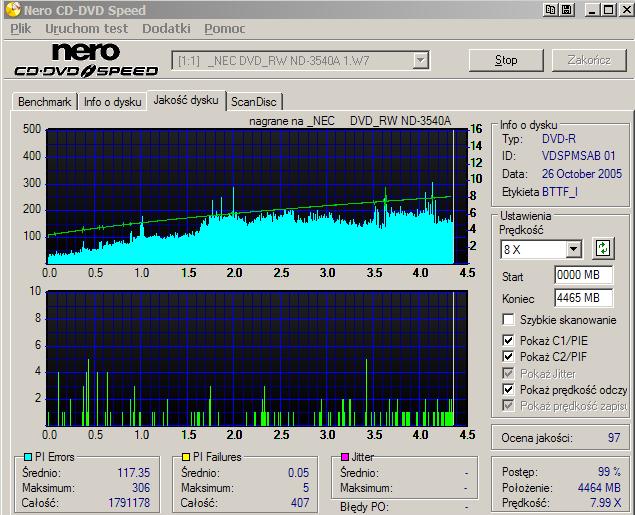Image resolution: width=635 pixels, height=515 pixels.
Task: Click the Zakończ button
Action: point(589,60)
